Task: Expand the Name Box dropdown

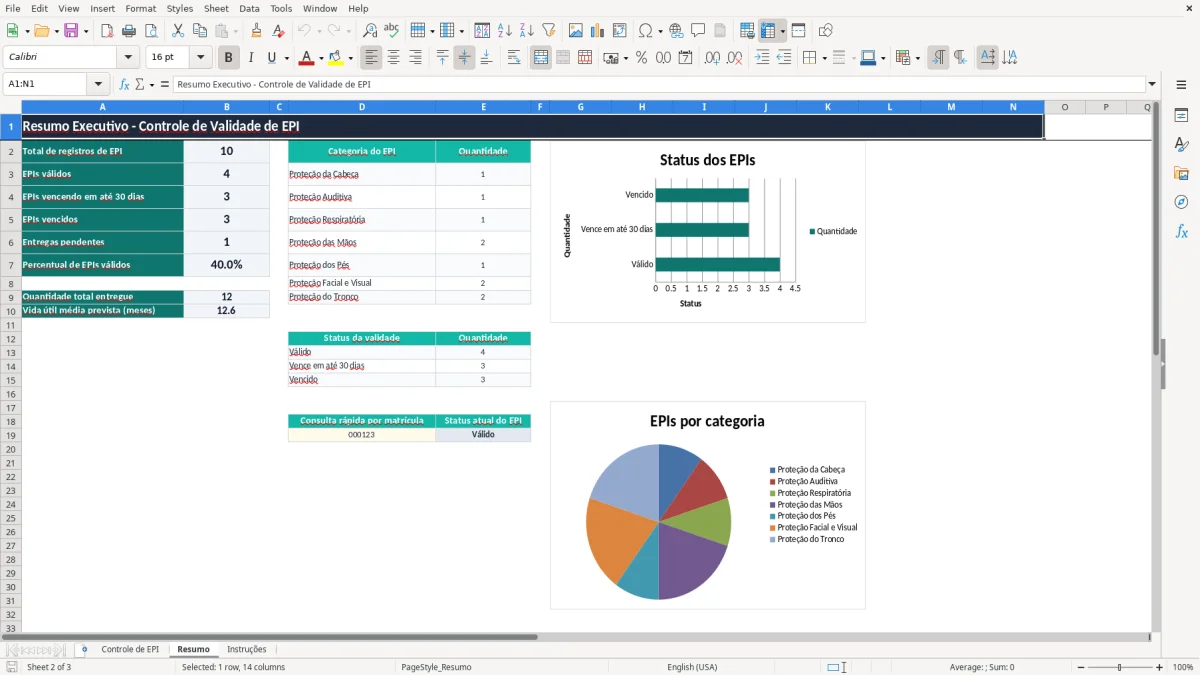Action: tap(98, 84)
